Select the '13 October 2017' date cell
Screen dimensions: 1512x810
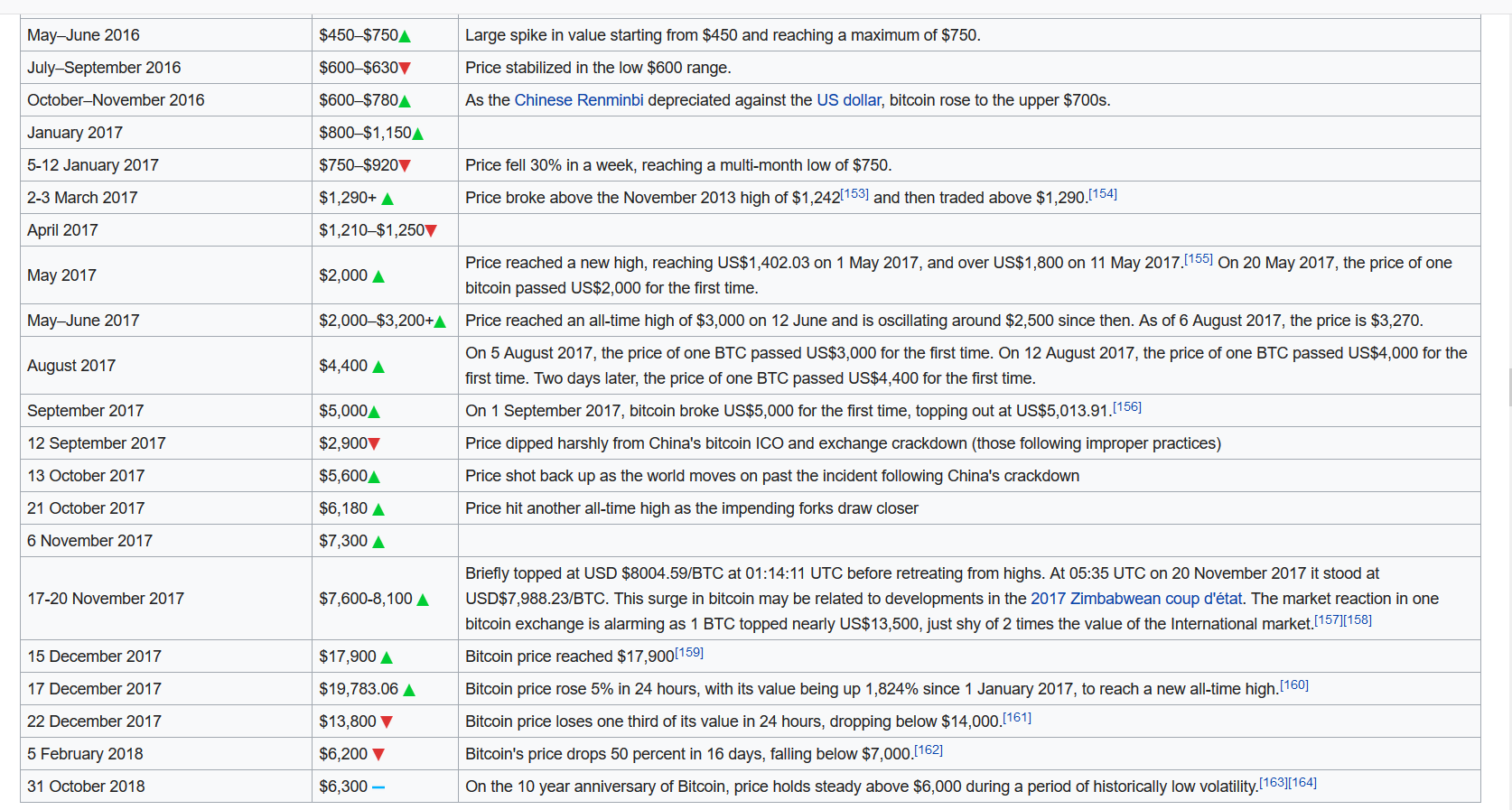coord(166,476)
